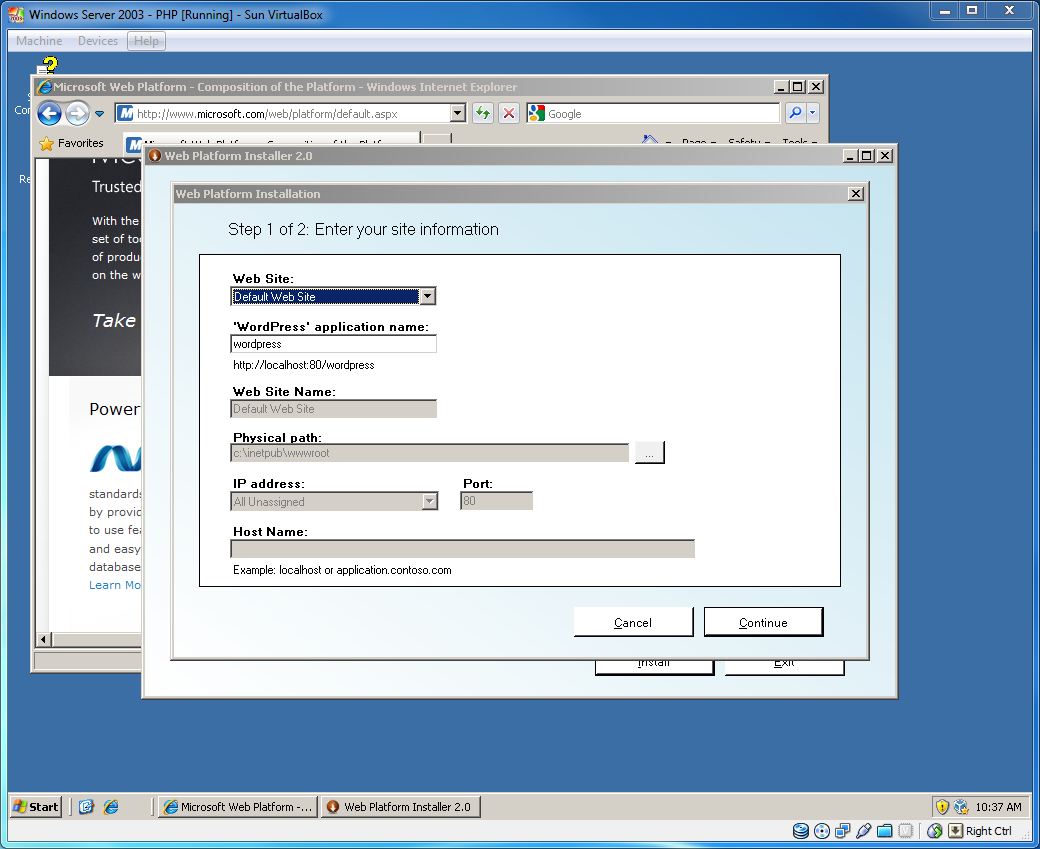
Task: Open the Help menu in VirtualBox
Action: 147,41
